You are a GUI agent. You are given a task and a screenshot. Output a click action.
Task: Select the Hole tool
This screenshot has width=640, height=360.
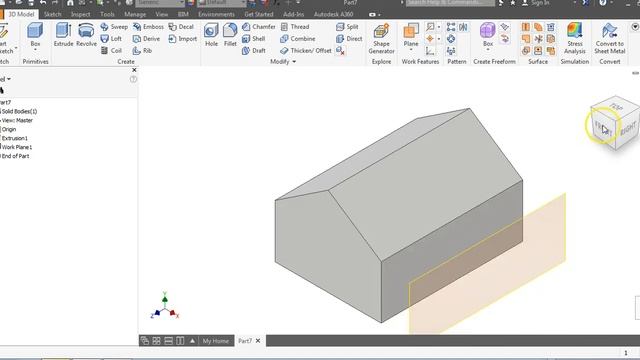point(211,35)
